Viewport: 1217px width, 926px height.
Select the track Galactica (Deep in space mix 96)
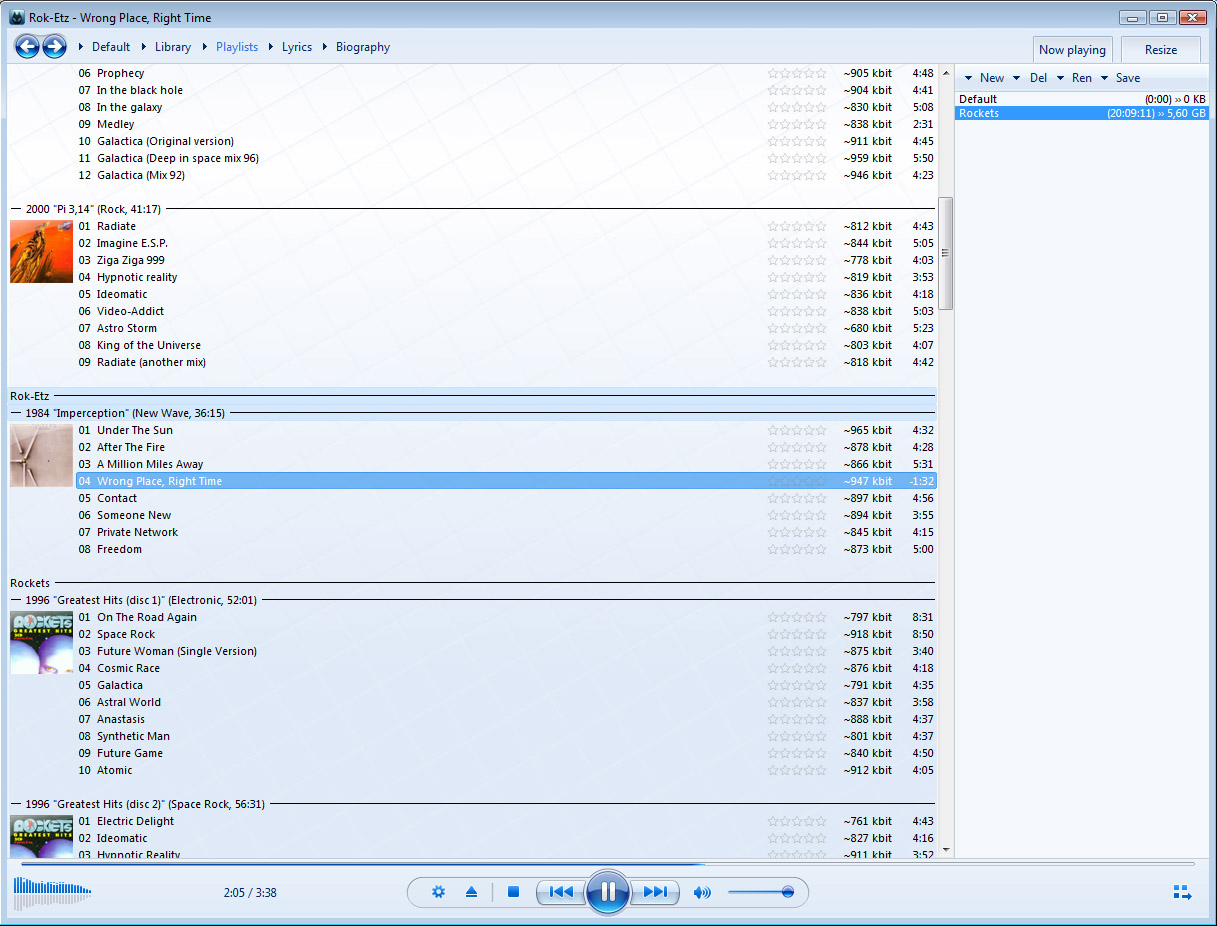[506, 158]
